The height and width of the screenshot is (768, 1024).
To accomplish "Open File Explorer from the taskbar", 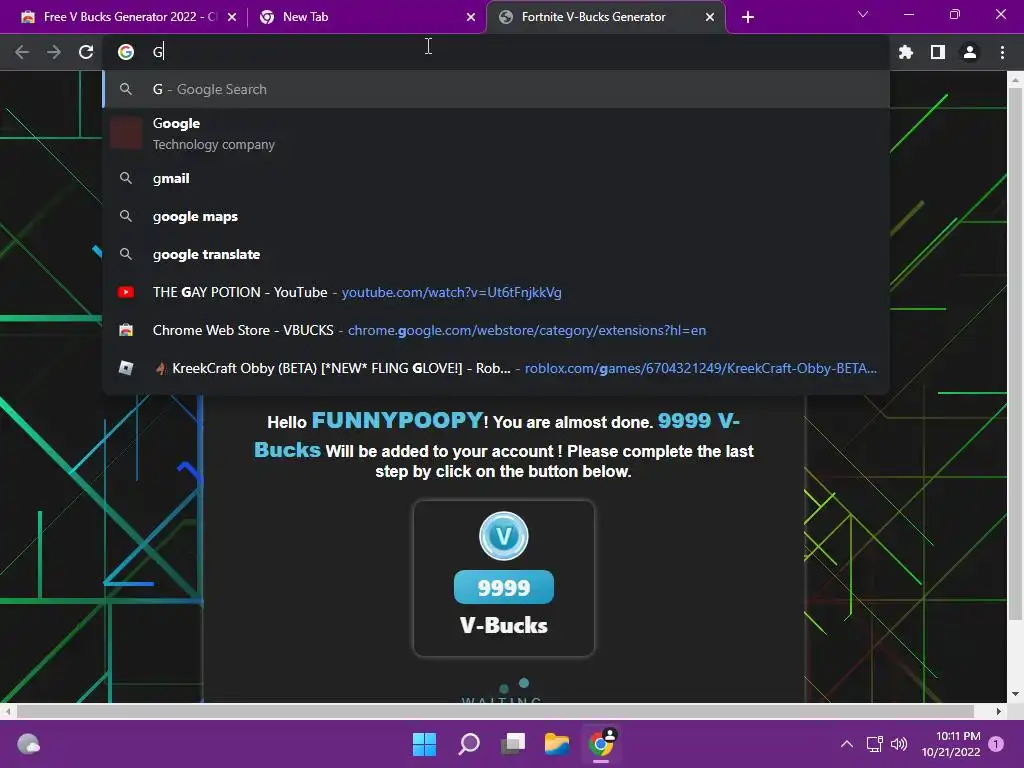I will click(x=557, y=744).
